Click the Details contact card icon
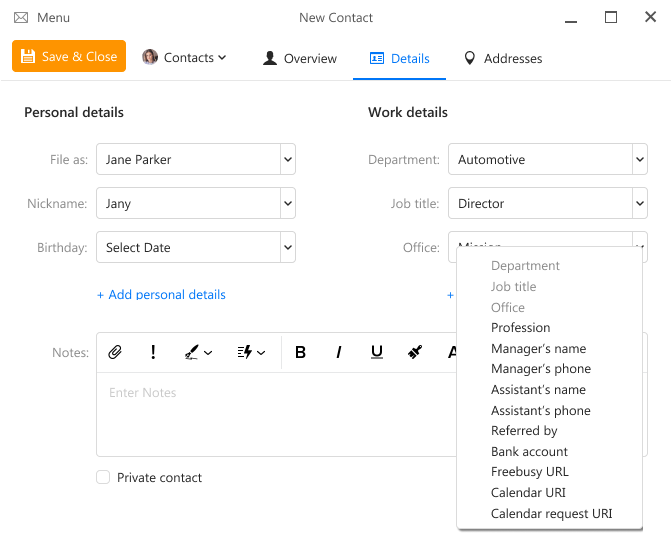 tap(377, 58)
